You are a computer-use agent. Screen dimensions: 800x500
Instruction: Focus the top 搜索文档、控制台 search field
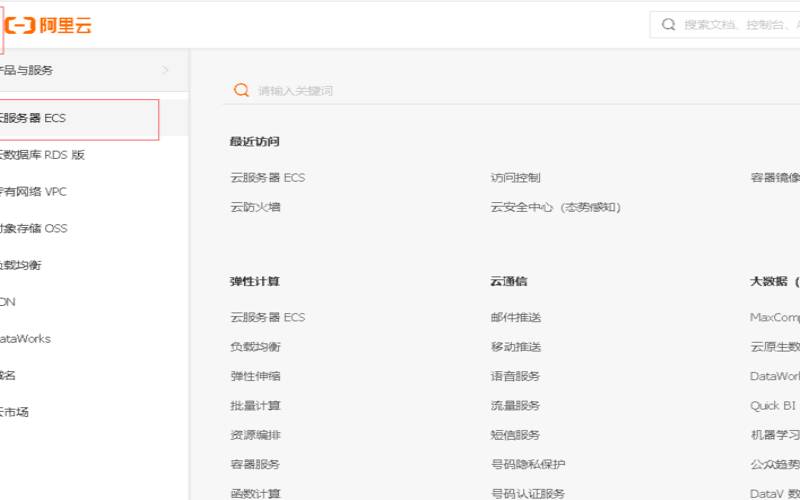tap(724, 24)
